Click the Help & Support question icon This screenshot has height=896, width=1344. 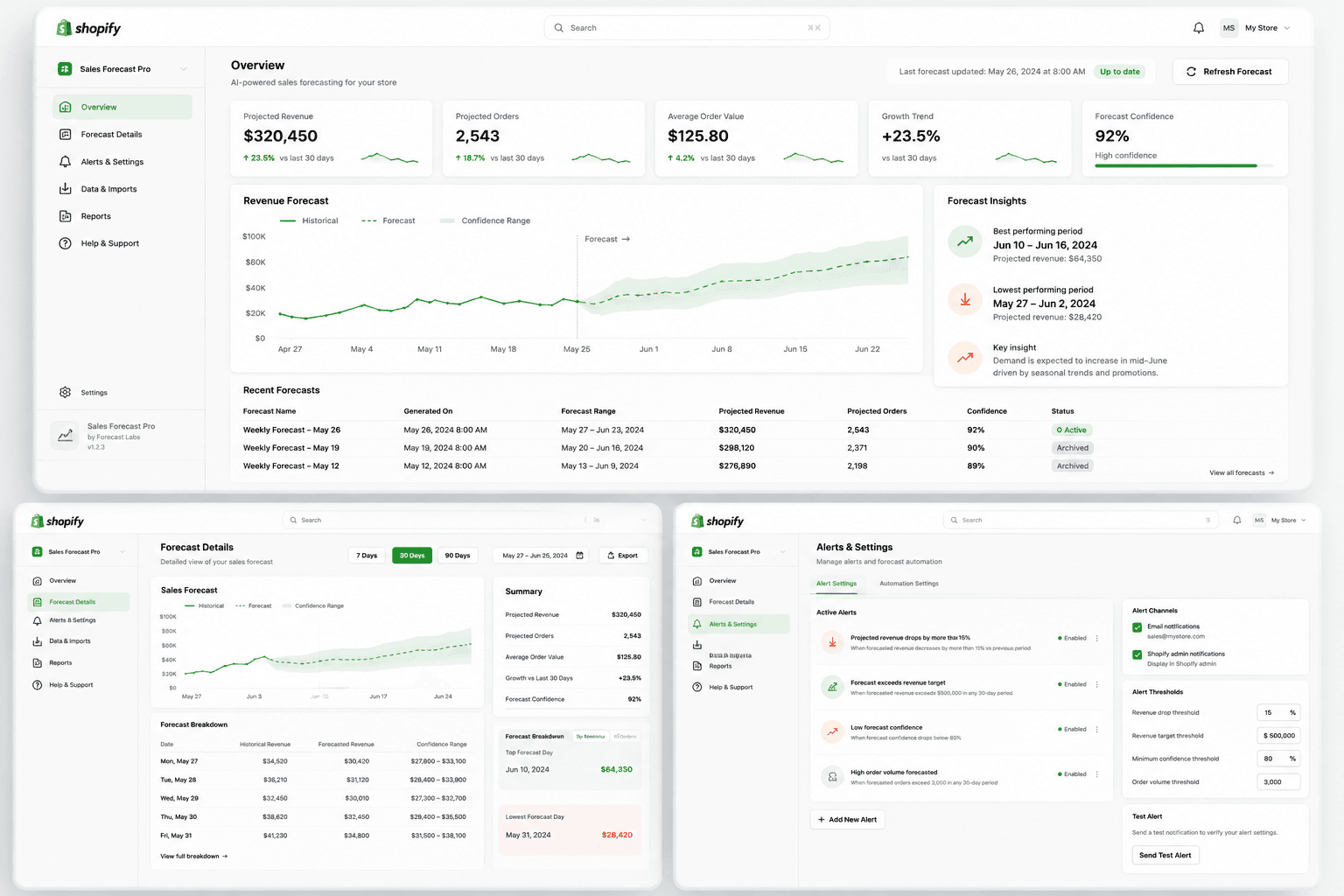pos(65,243)
